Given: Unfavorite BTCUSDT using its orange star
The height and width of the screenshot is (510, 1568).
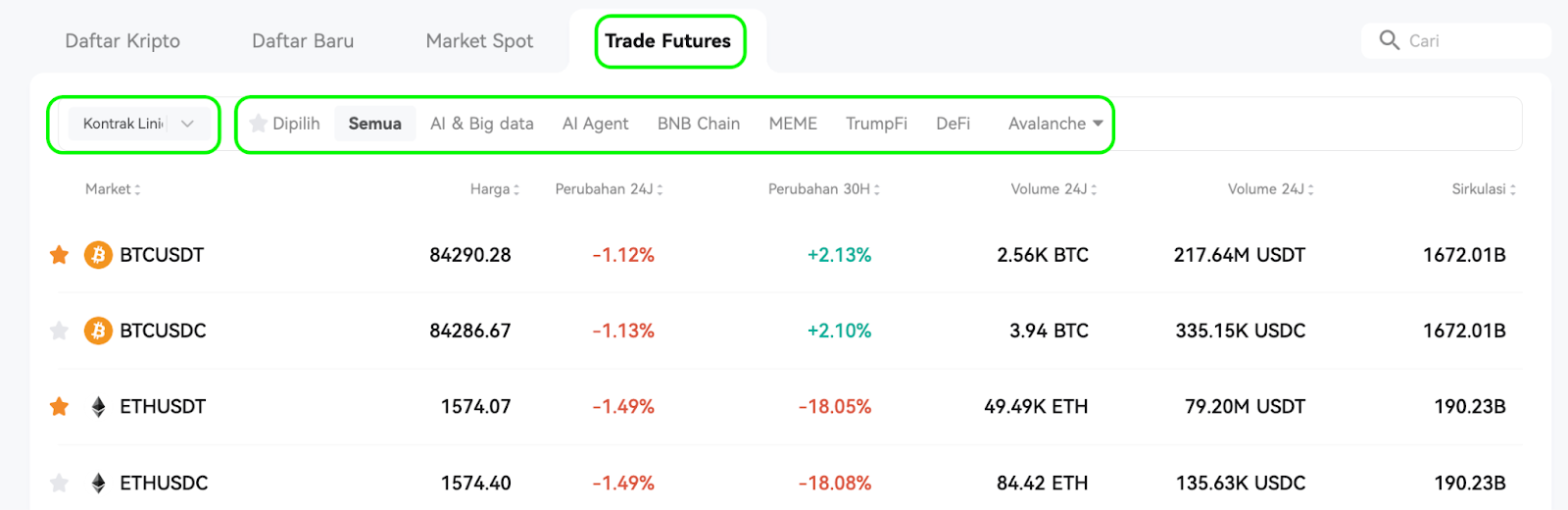Looking at the screenshot, I should 59,255.
